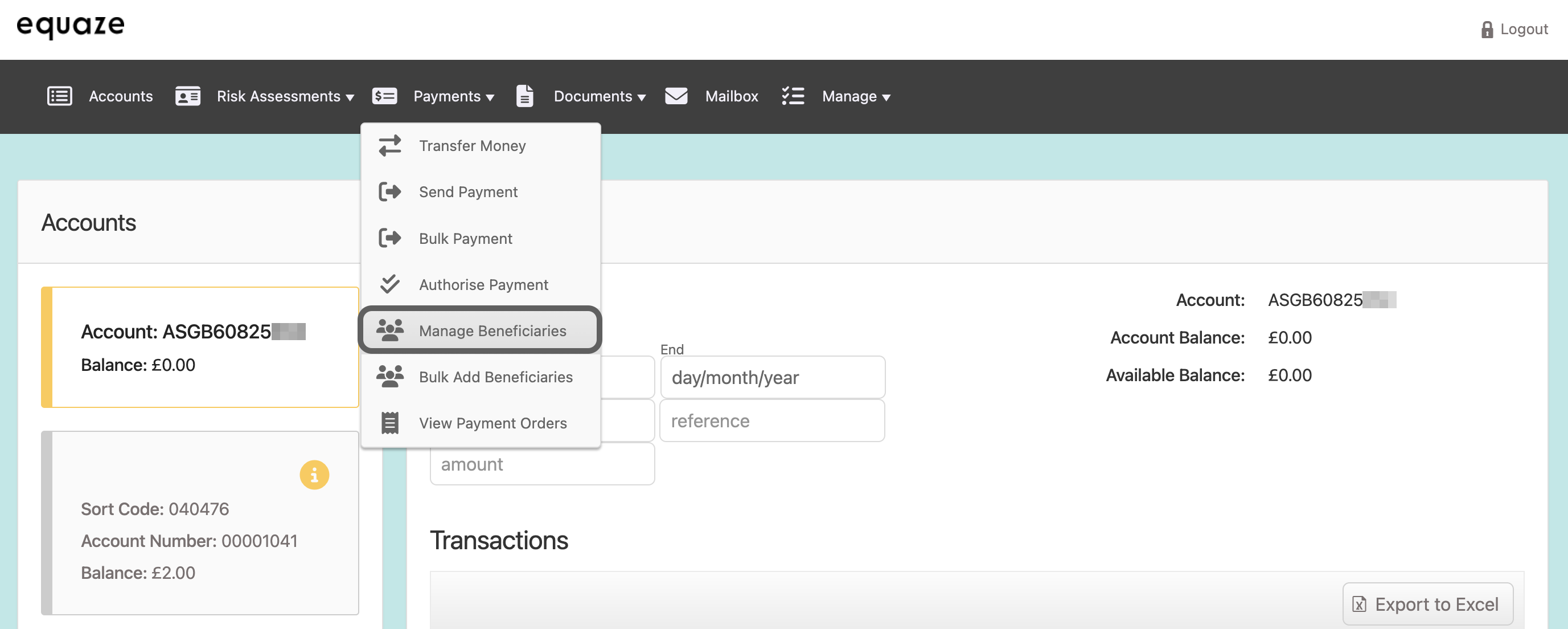Click the End date day/month/year field
This screenshot has width=1568, height=629.
[x=772, y=378]
